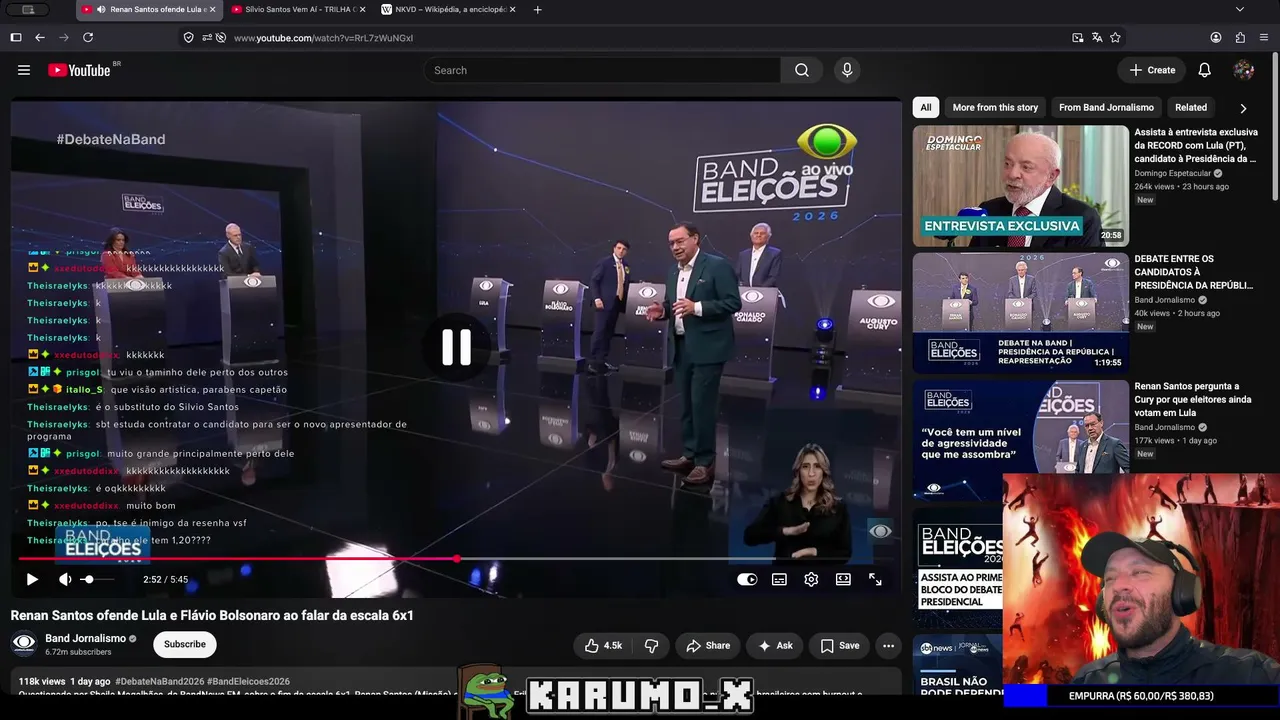Click the #BandEleicoes2026 hashtag
Image resolution: width=1280 pixels, height=720 pixels.
point(248,682)
